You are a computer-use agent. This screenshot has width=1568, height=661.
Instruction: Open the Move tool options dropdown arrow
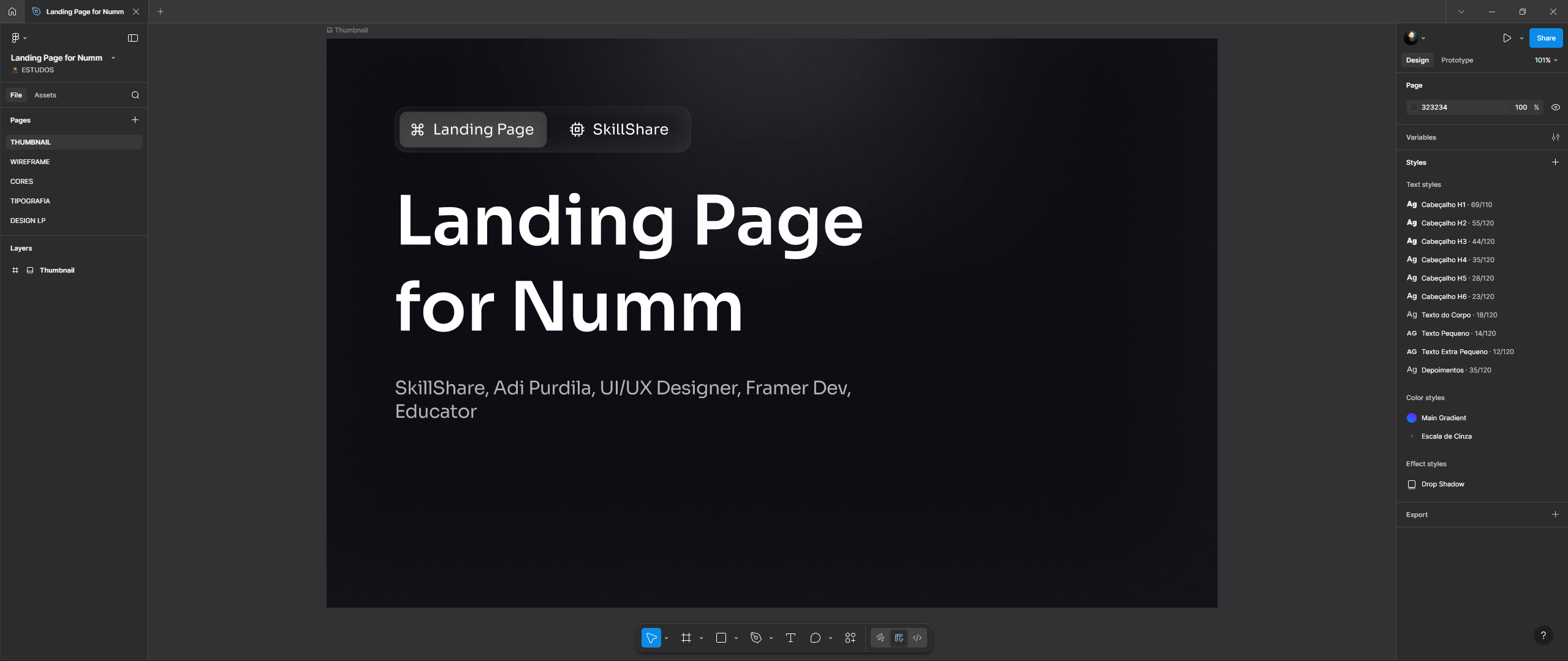click(666, 638)
